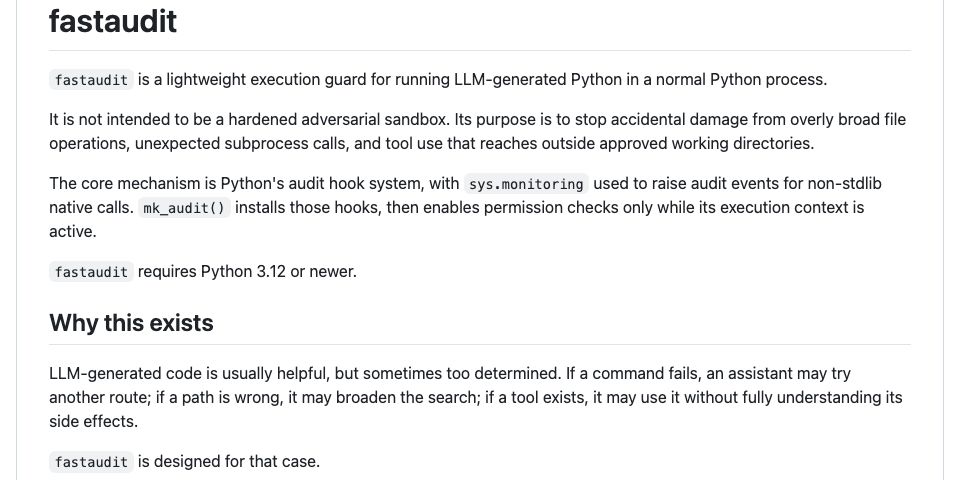The height and width of the screenshot is (480, 960).
Task: Click the text "Python 3.12 or newer"
Action: pyautogui.click(x=279, y=272)
